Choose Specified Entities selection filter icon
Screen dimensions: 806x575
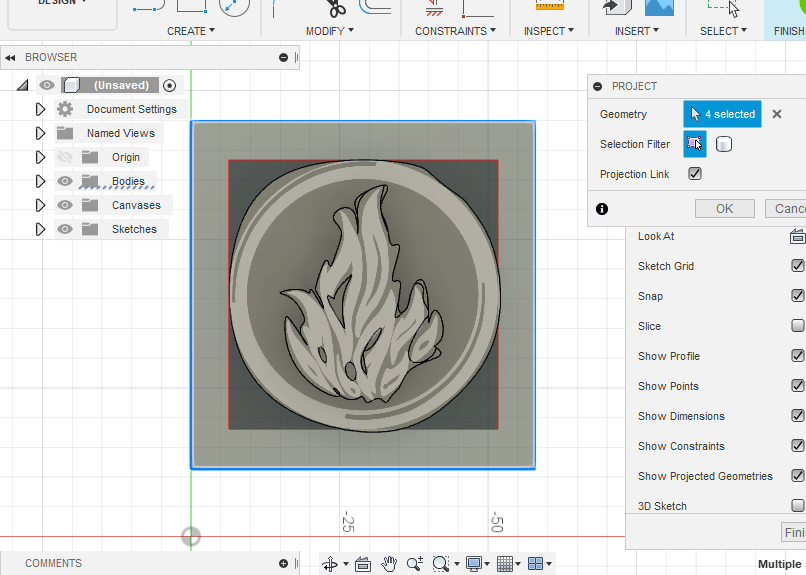pos(694,144)
